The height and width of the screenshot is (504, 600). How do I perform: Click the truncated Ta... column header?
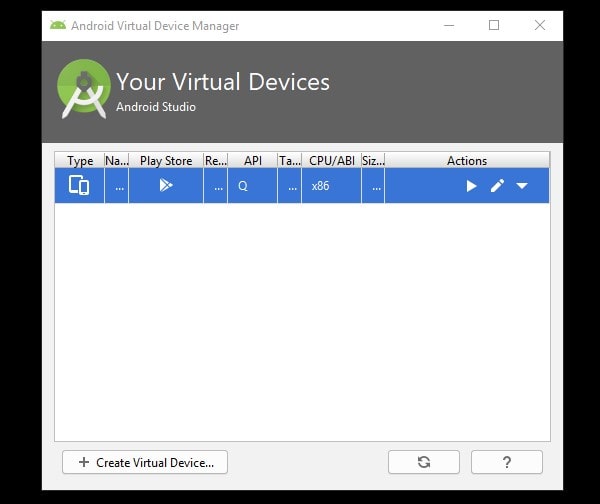pyautogui.click(x=290, y=160)
